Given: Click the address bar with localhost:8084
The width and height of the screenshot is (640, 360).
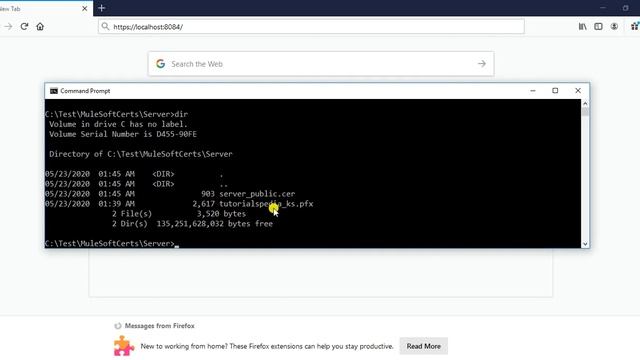Looking at the screenshot, I should (311, 27).
